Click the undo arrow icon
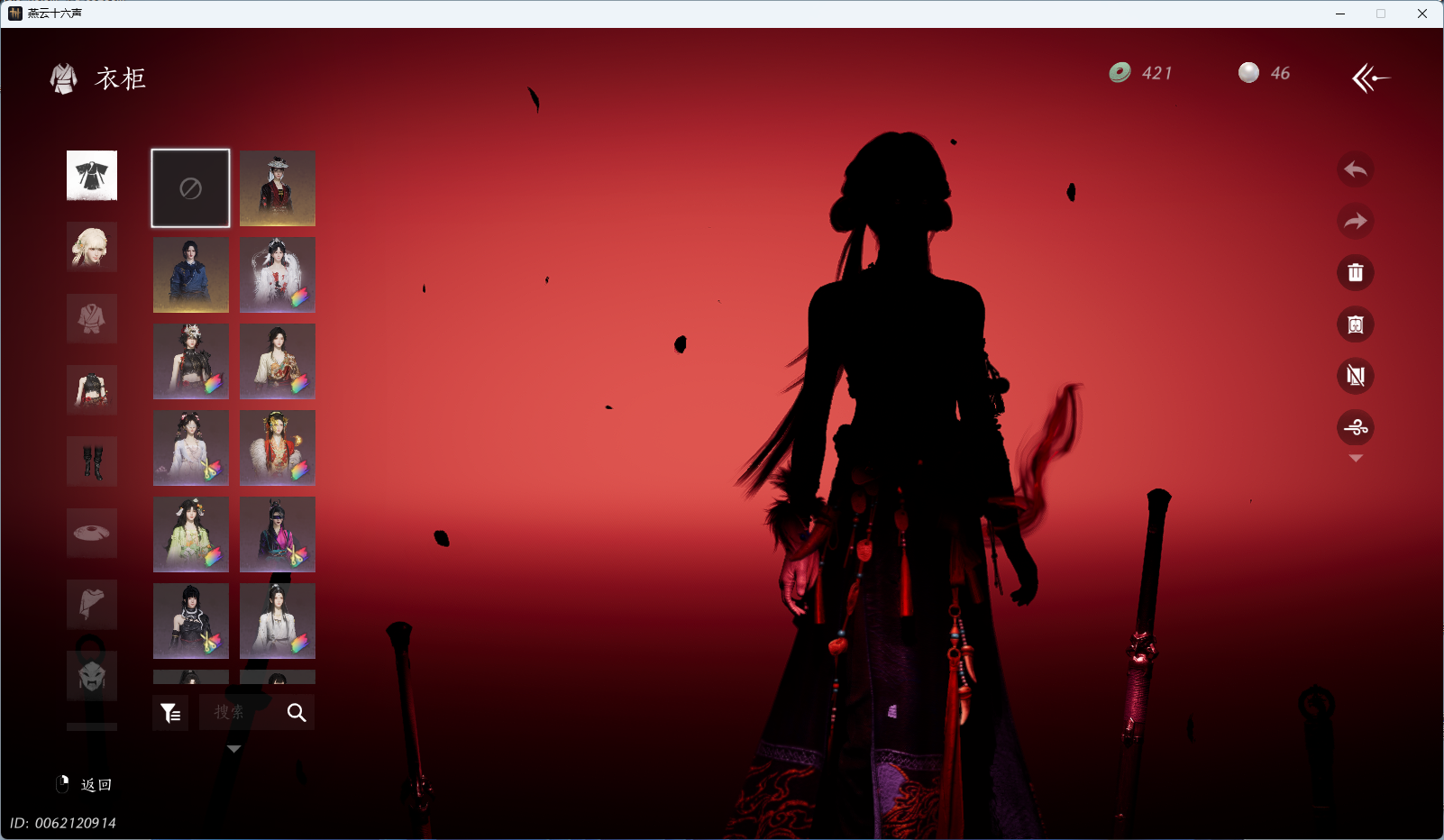Viewport: 1444px width, 840px height. 1355,169
